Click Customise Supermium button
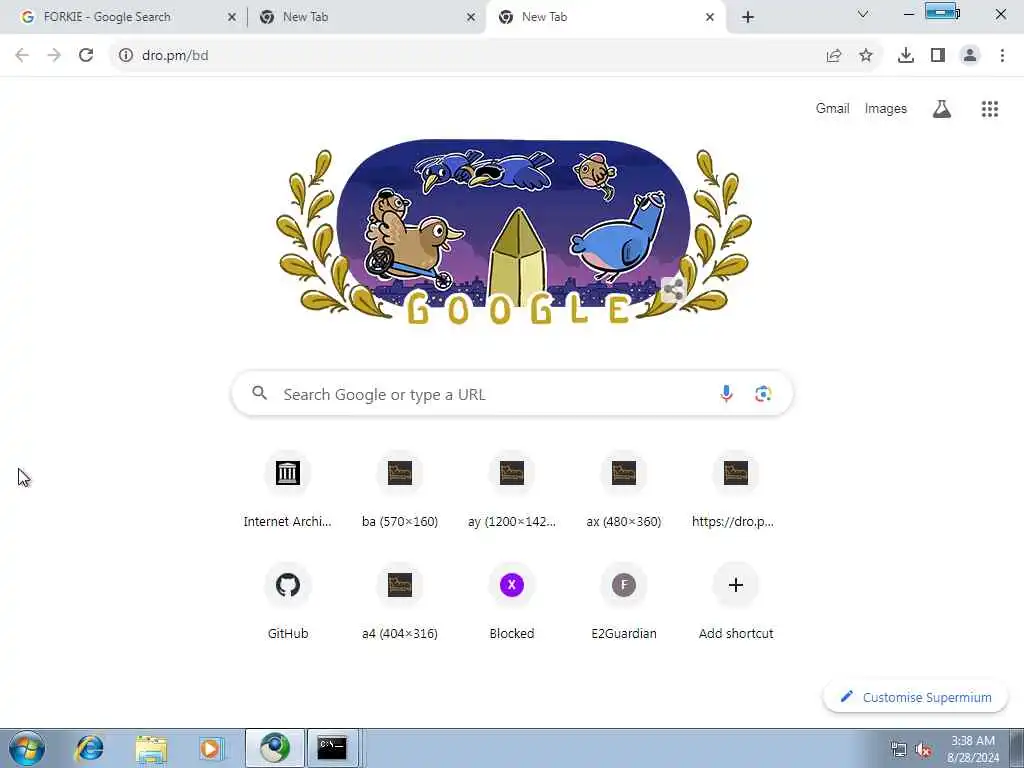The height and width of the screenshot is (768, 1024). 916,697
